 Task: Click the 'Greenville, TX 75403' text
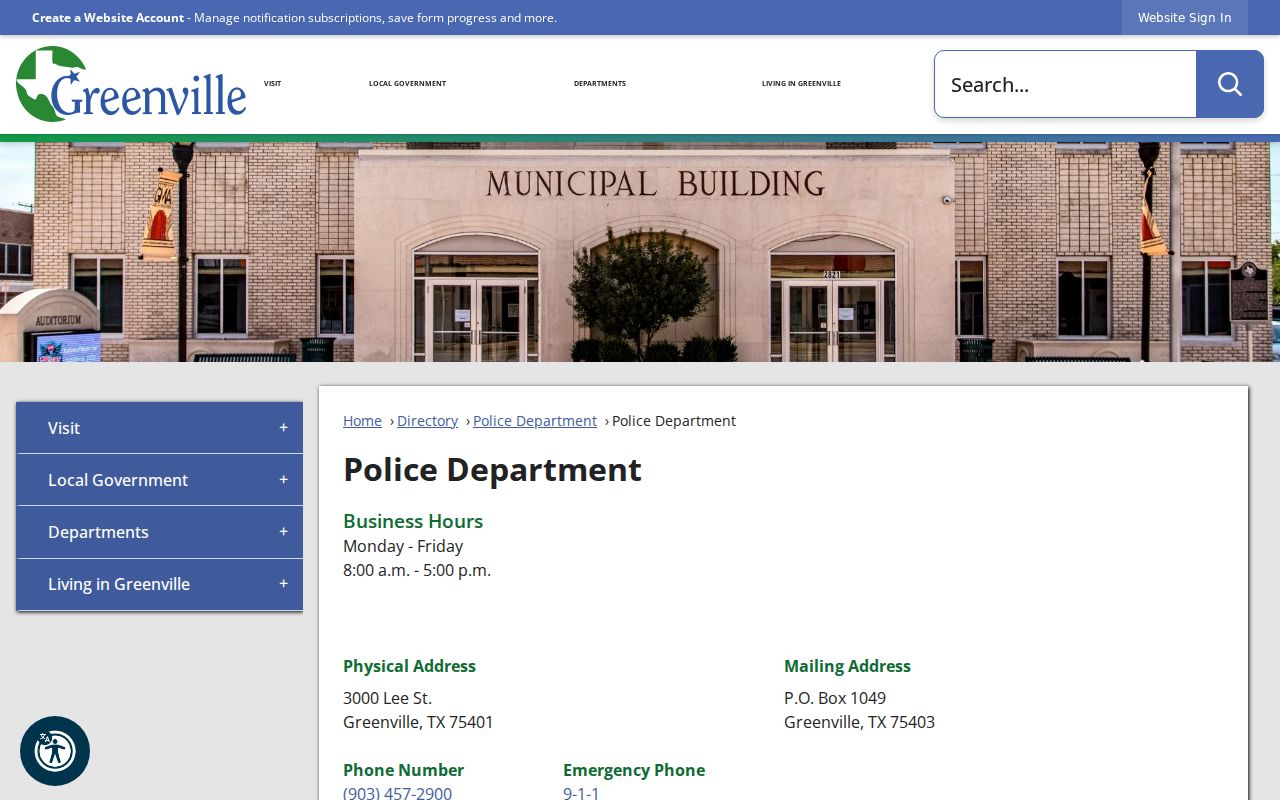tap(859, 722)
